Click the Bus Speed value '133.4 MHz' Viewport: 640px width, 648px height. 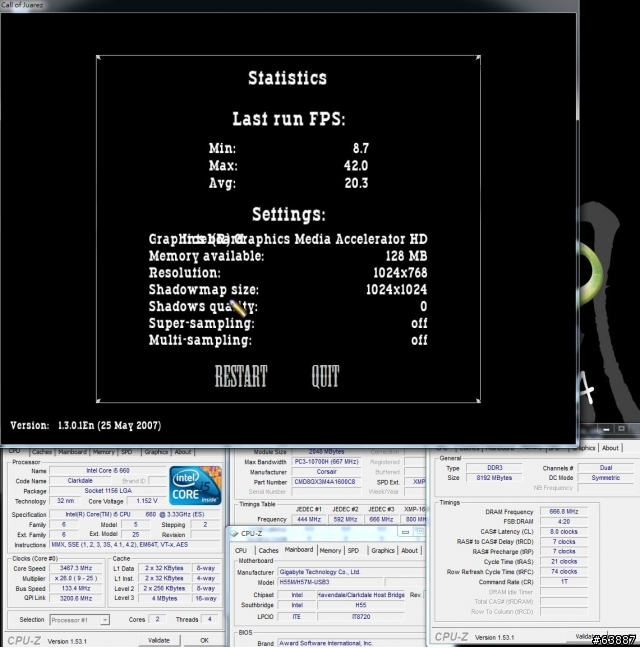[x=76, y=588]
